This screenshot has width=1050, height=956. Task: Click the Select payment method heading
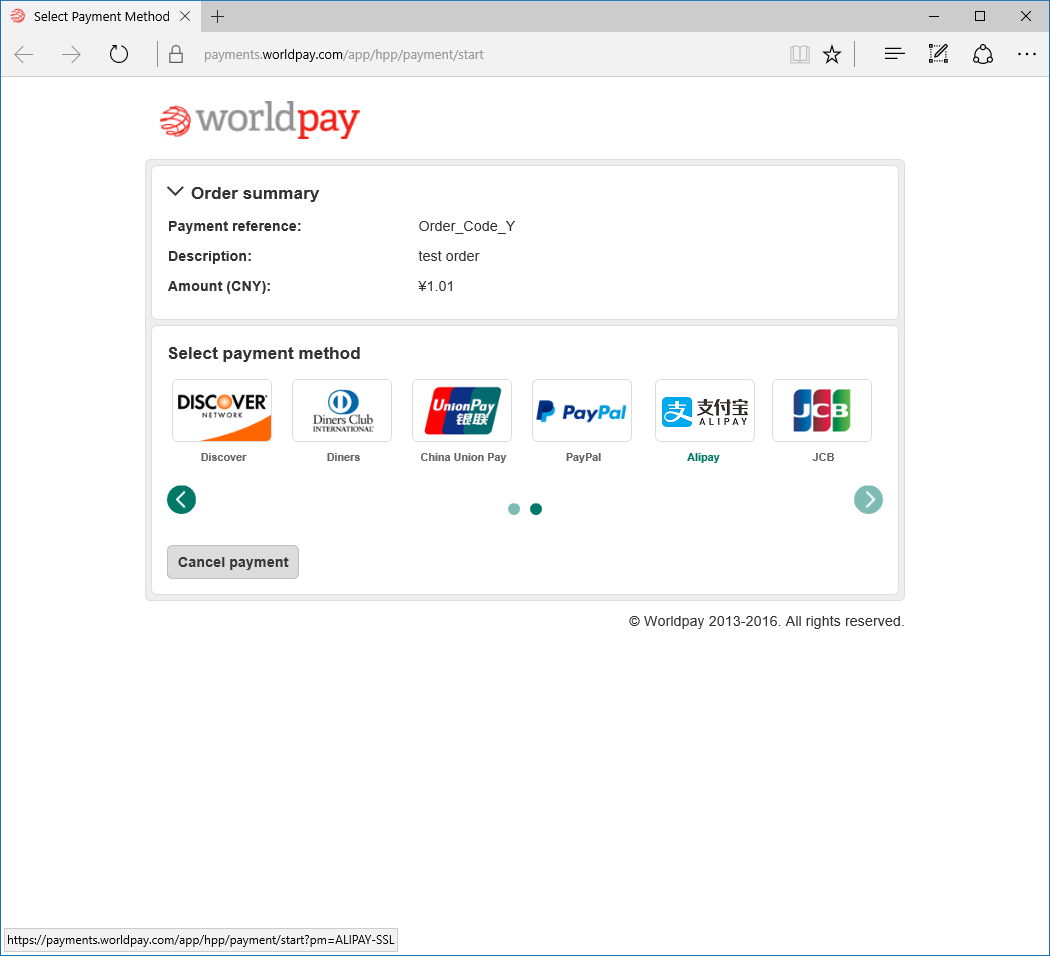point(264,353)
